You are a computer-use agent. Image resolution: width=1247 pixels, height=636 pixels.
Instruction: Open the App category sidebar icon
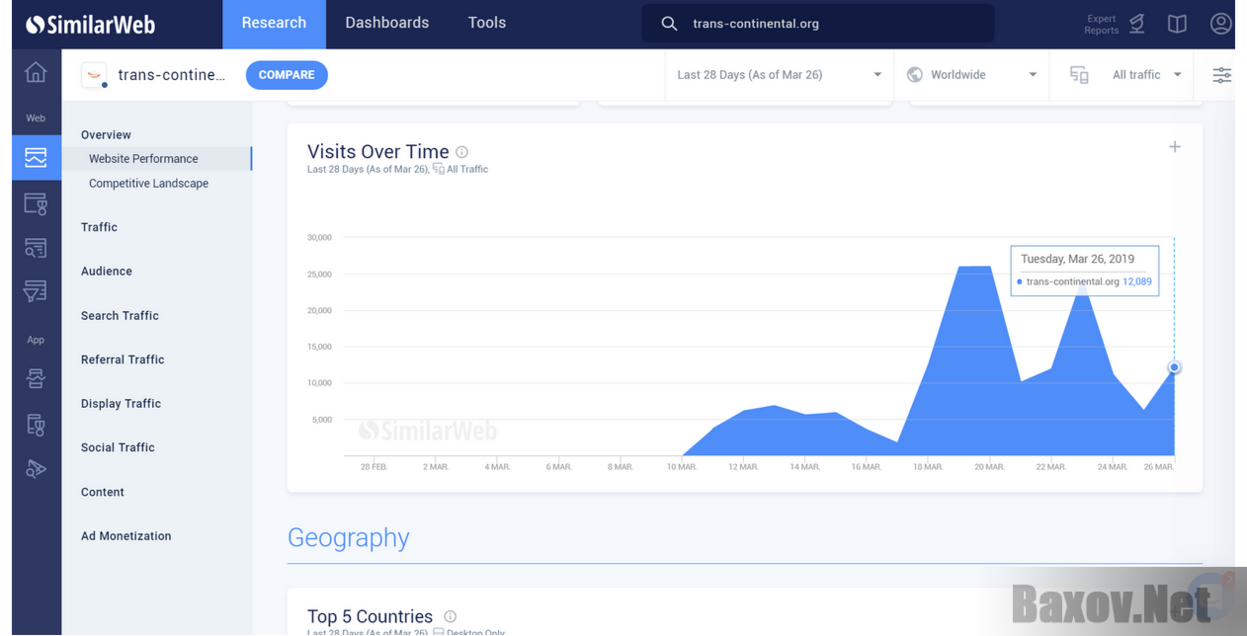pos(36,425)
